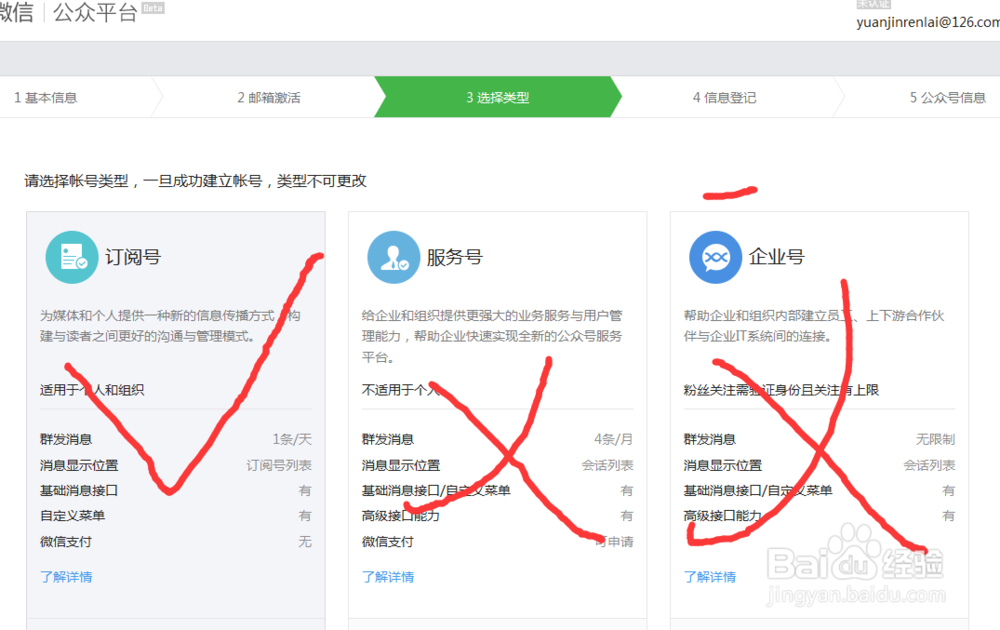Click 请选择帐号类型 instruction heading
This screenshot has width=1000, height=630.
[x=195, y=181]
